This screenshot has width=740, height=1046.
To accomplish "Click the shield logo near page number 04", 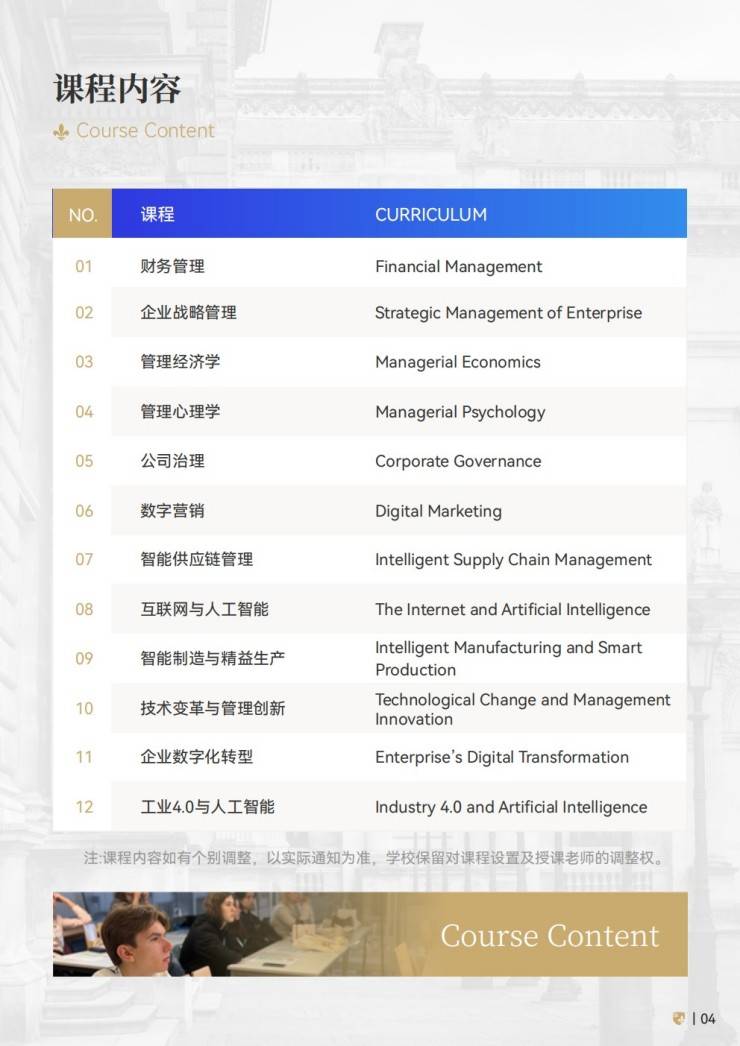I will [x=679, y=1019].
